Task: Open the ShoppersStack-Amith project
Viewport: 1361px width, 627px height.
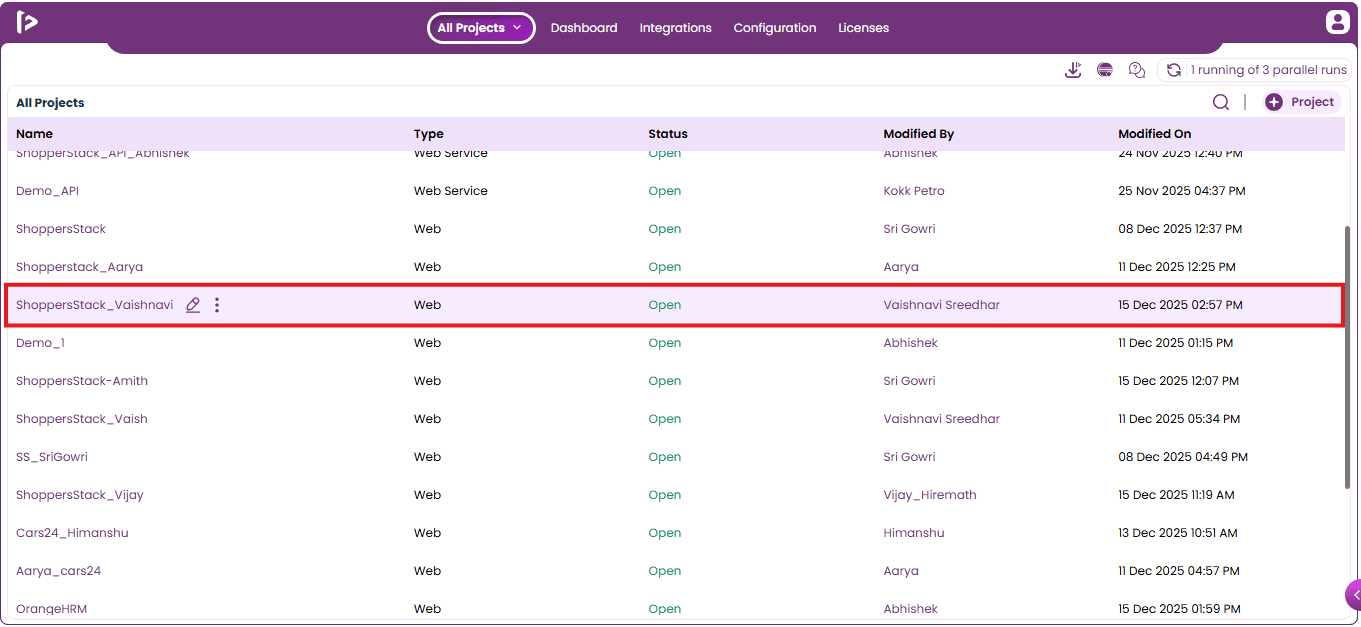Action: pyautogui.click(x=82, y=381)
